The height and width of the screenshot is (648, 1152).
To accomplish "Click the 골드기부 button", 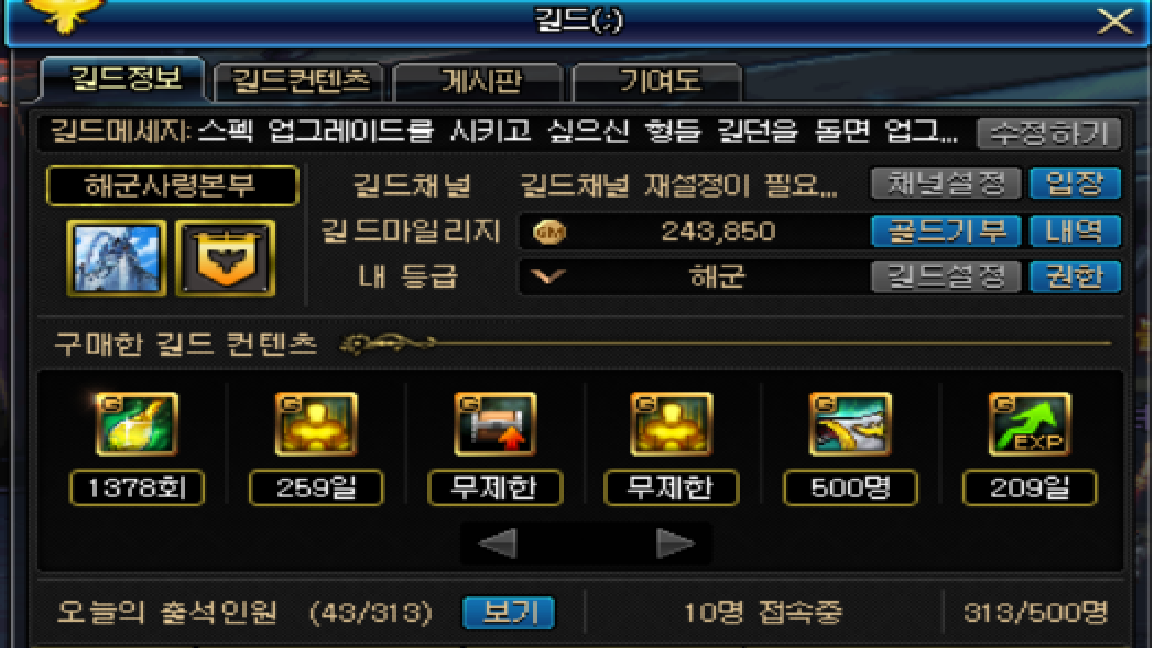I will tap(946, 231).
